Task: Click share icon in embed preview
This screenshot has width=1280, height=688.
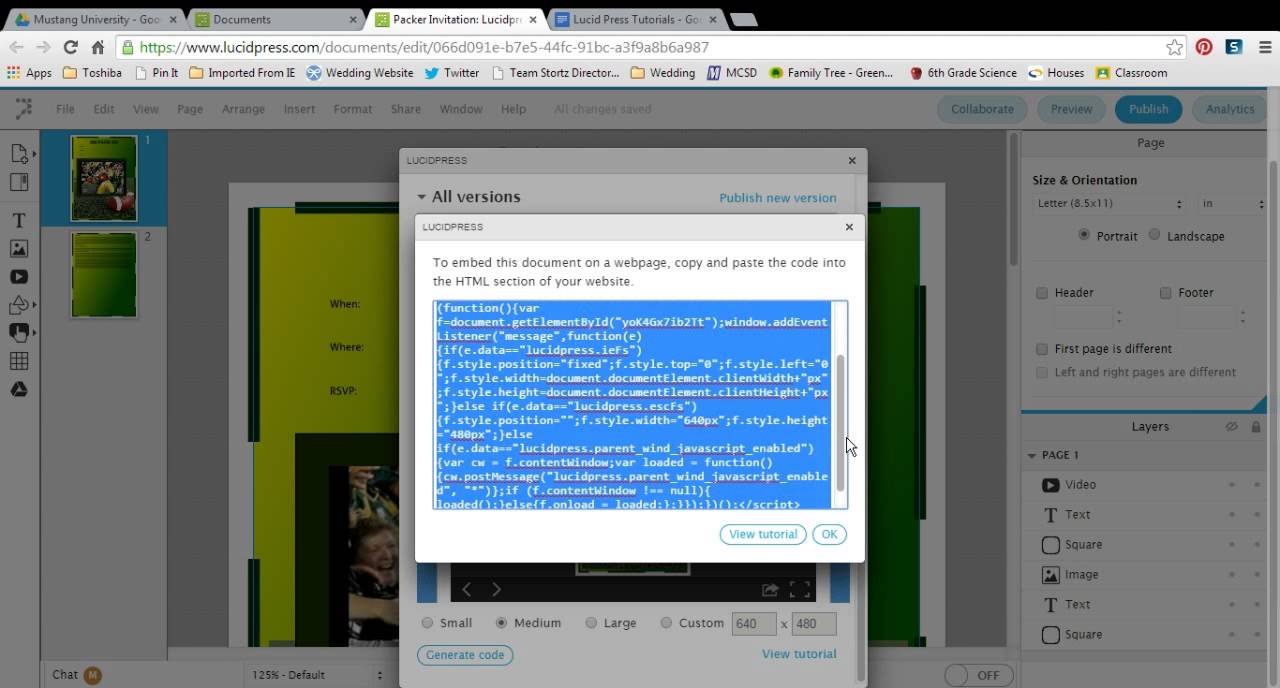Action: tap(770, 590)
